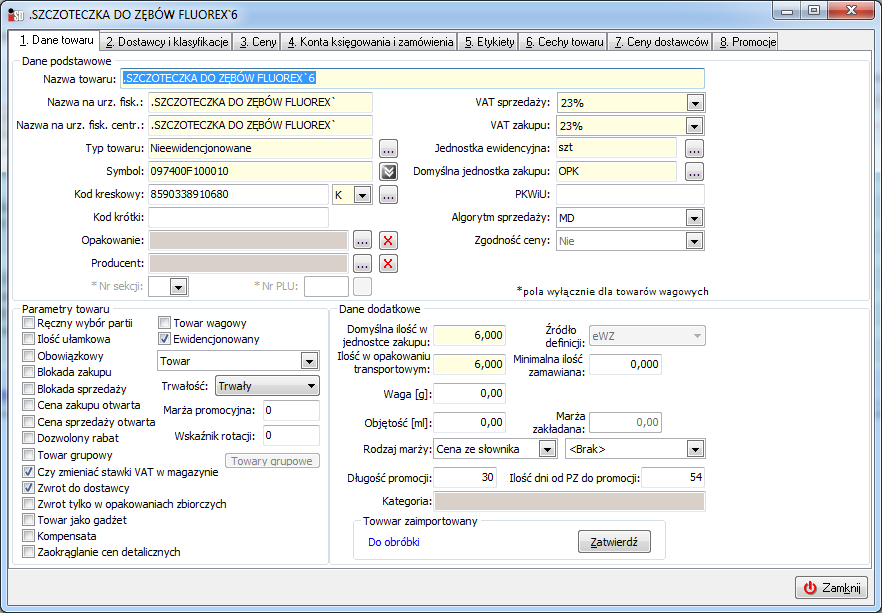Check Towar jako gadżet
Screen dimensions: 882x613
(28, 520)
